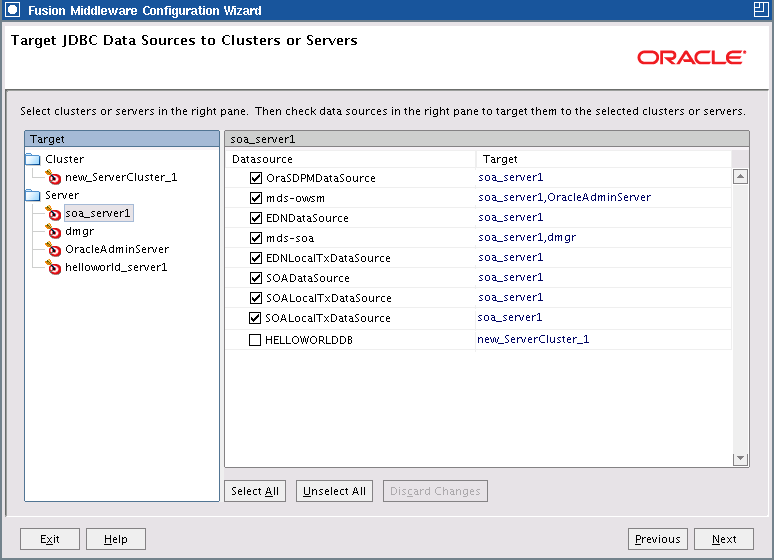This screenshot has width=774, height=560.
Task: Check the HELLOWORLDDB checkbox
Action: [255, 340]
